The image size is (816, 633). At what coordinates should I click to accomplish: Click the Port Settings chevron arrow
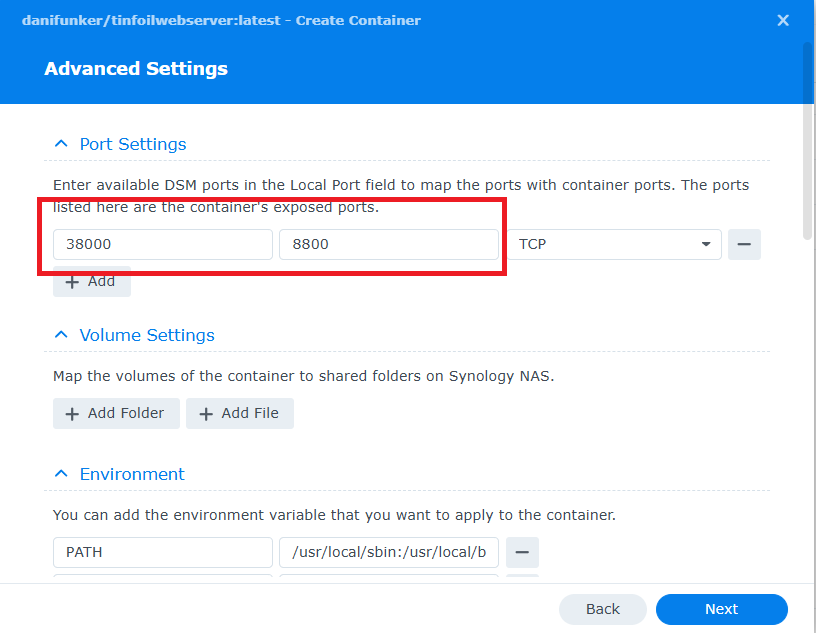62,144
